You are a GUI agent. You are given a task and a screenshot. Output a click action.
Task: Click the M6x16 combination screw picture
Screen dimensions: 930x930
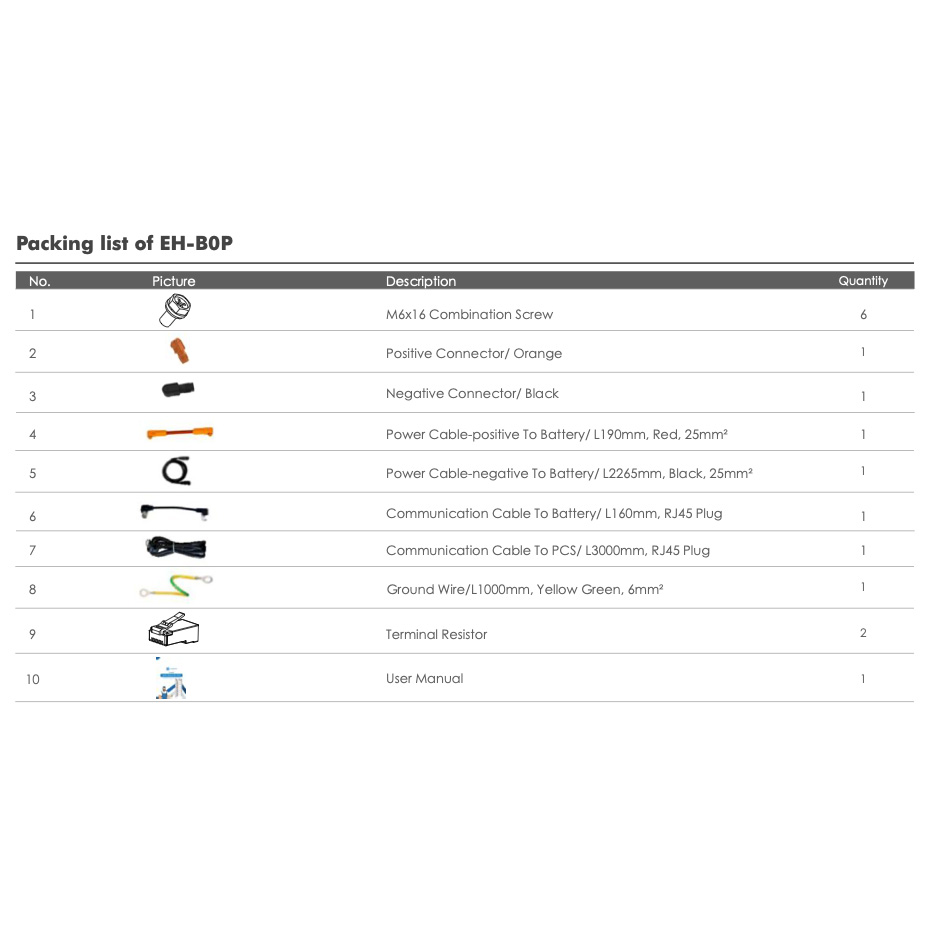coord(175,311)
